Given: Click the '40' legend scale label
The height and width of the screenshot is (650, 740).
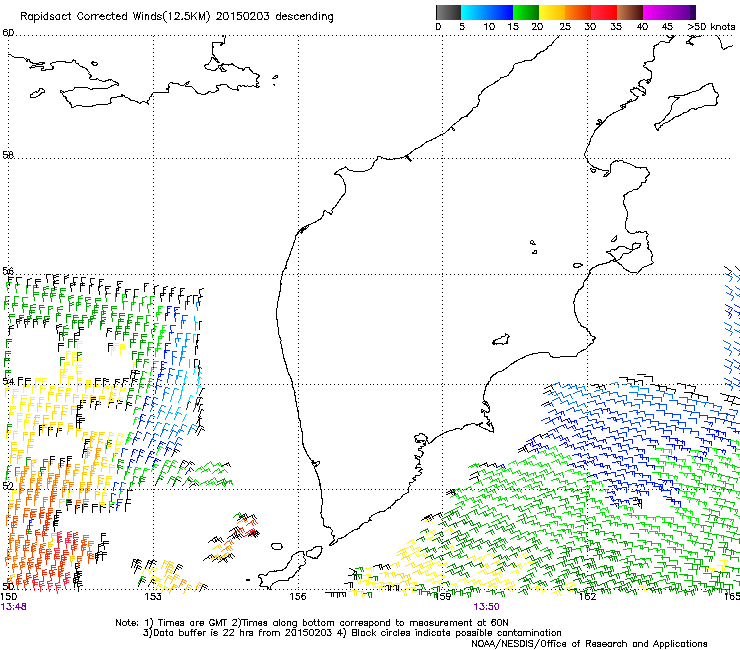Looking at the screenshot, I should tap(642, 27).
